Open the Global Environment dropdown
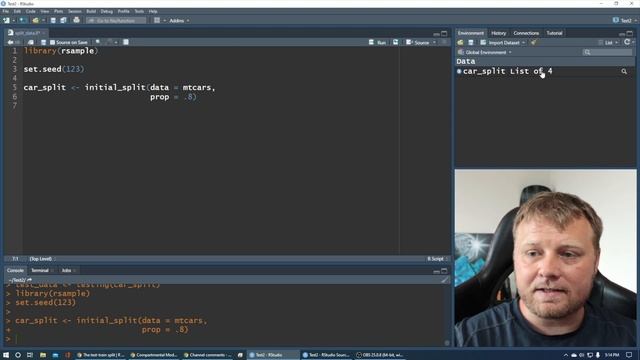The image size is (640, 360). point(484,52)
